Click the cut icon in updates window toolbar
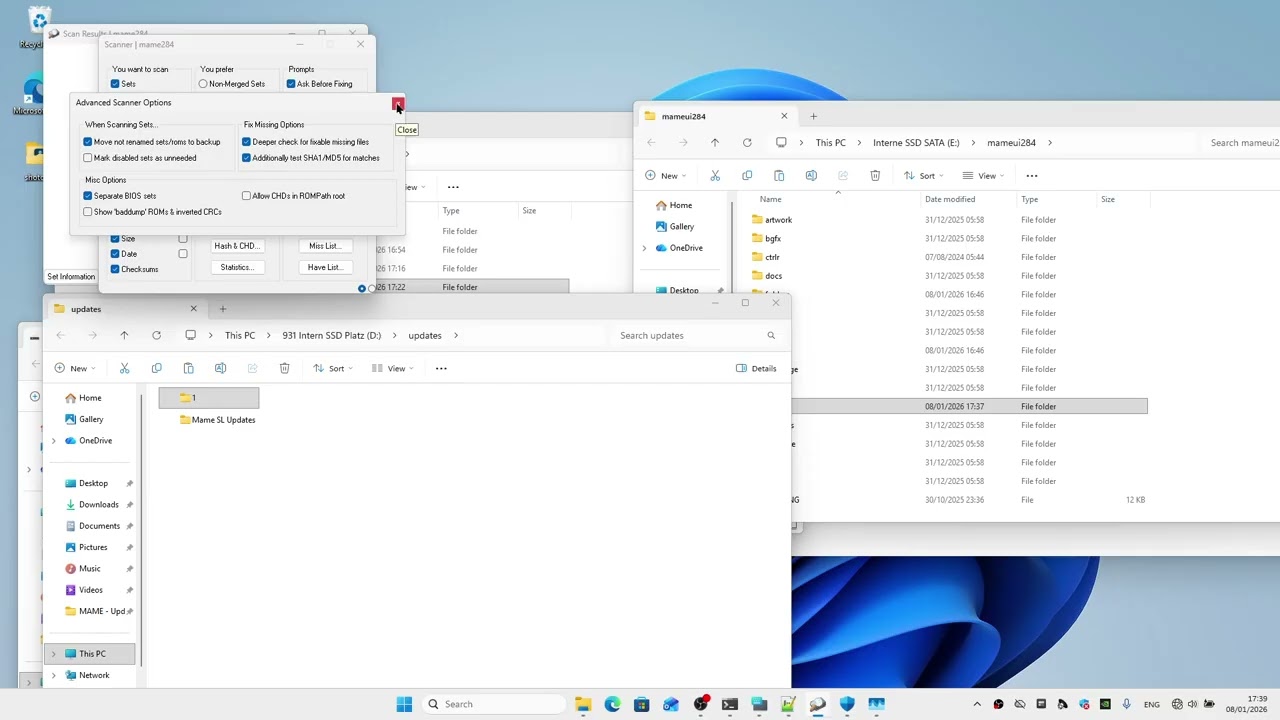1280x720 pixels. pyautogui.click(x=124, y=368)
